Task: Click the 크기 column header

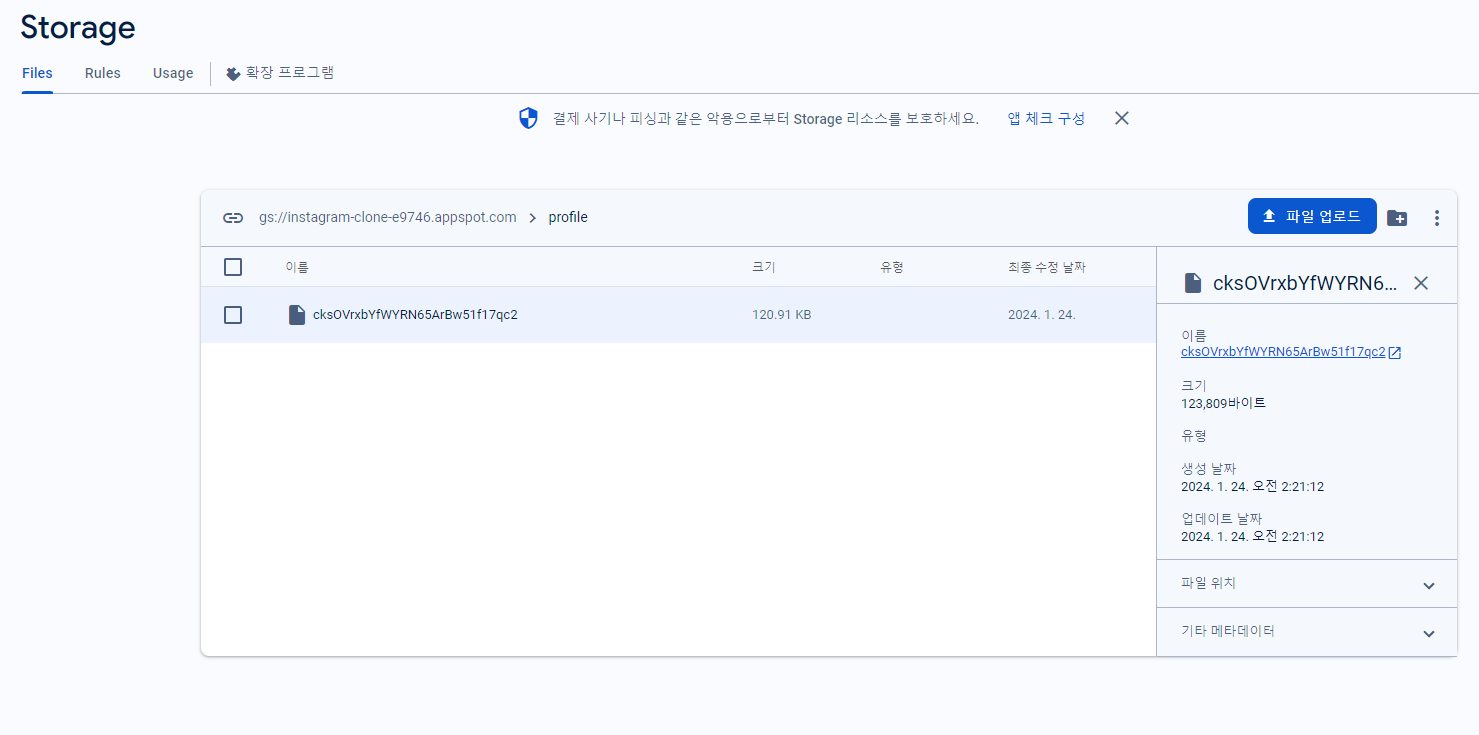Action: 764,267
